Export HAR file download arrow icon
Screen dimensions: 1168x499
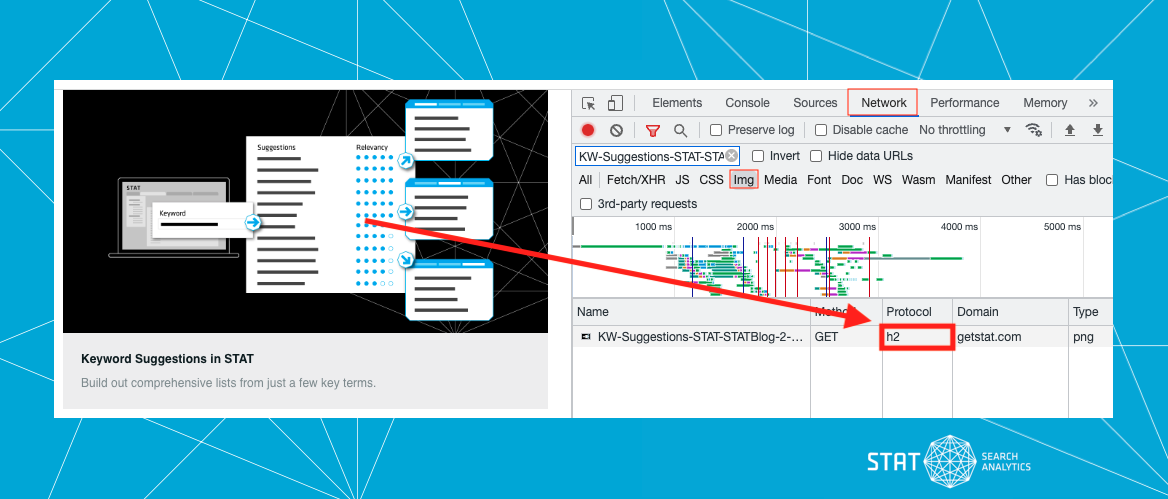(1097, 130)
